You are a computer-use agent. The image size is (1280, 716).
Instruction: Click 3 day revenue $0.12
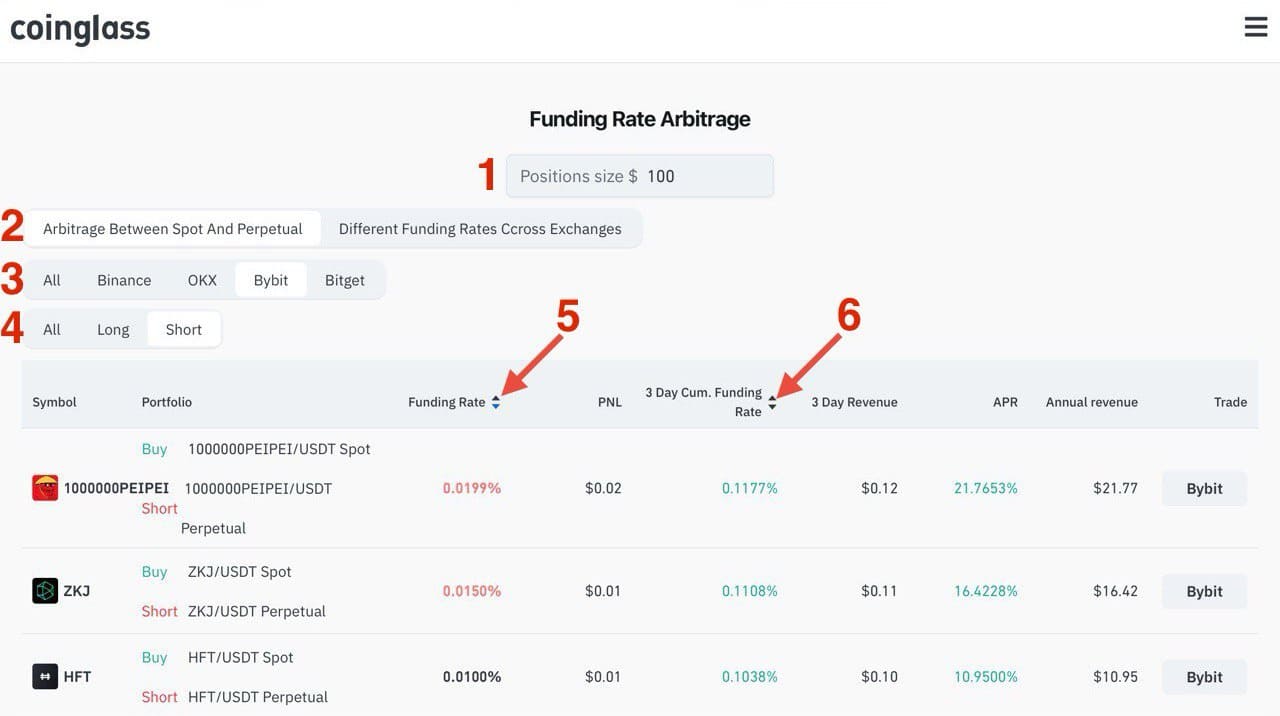[879, 488]
